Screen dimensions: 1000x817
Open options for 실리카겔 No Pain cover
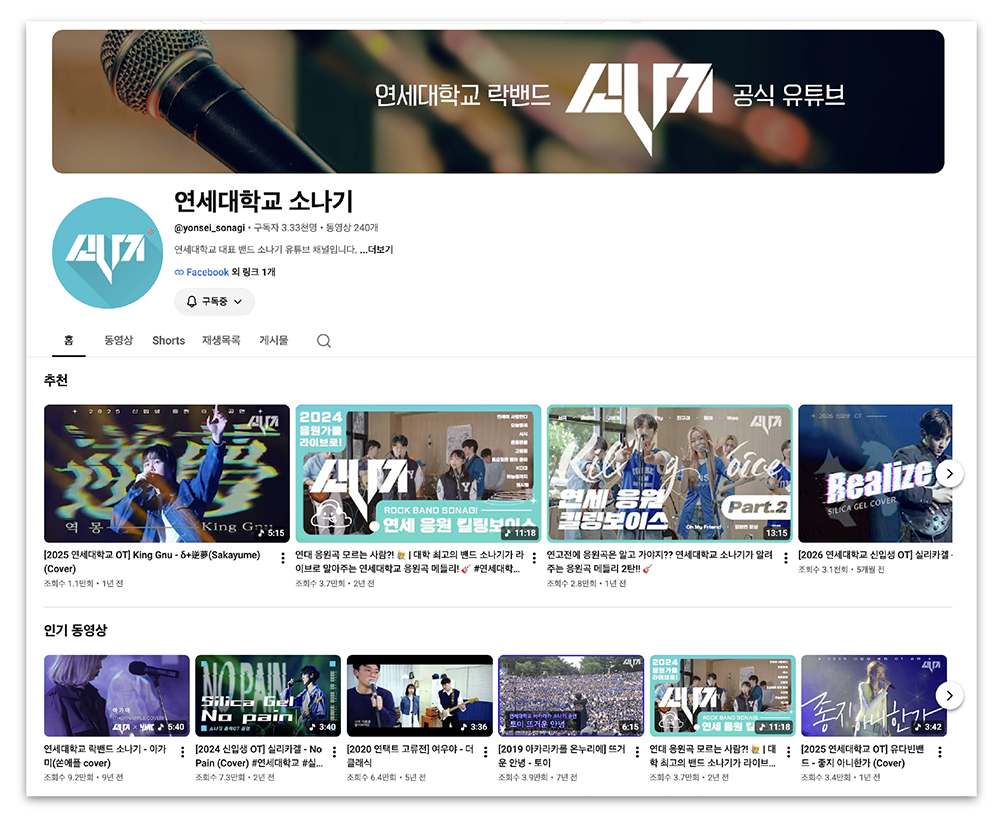coord(334,752)
